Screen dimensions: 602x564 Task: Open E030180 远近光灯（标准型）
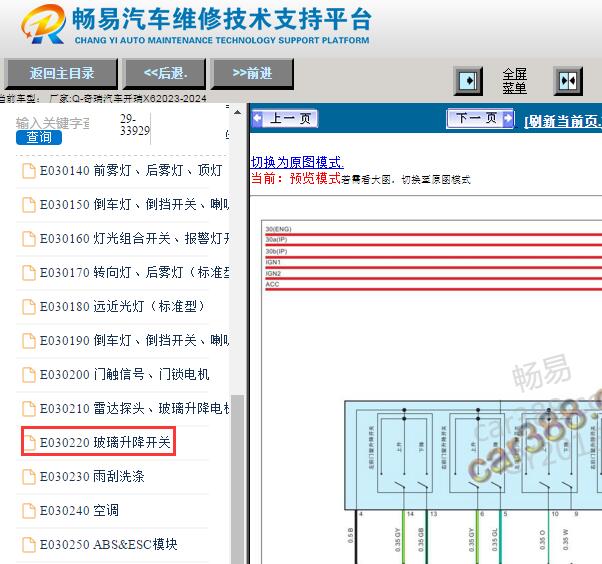[122, 306]
